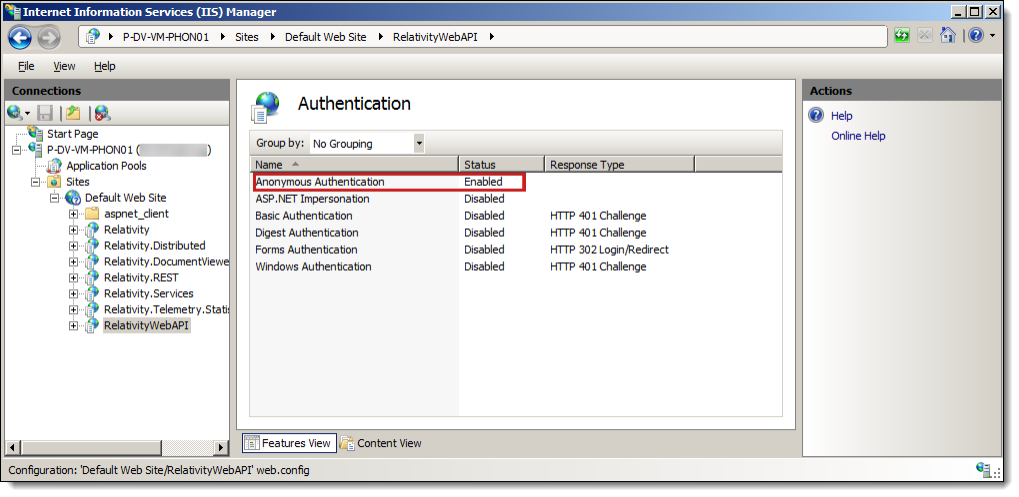Viewport: 1019px width, 497px height.
Task: Sort by the Name column header
Action: 354,164
